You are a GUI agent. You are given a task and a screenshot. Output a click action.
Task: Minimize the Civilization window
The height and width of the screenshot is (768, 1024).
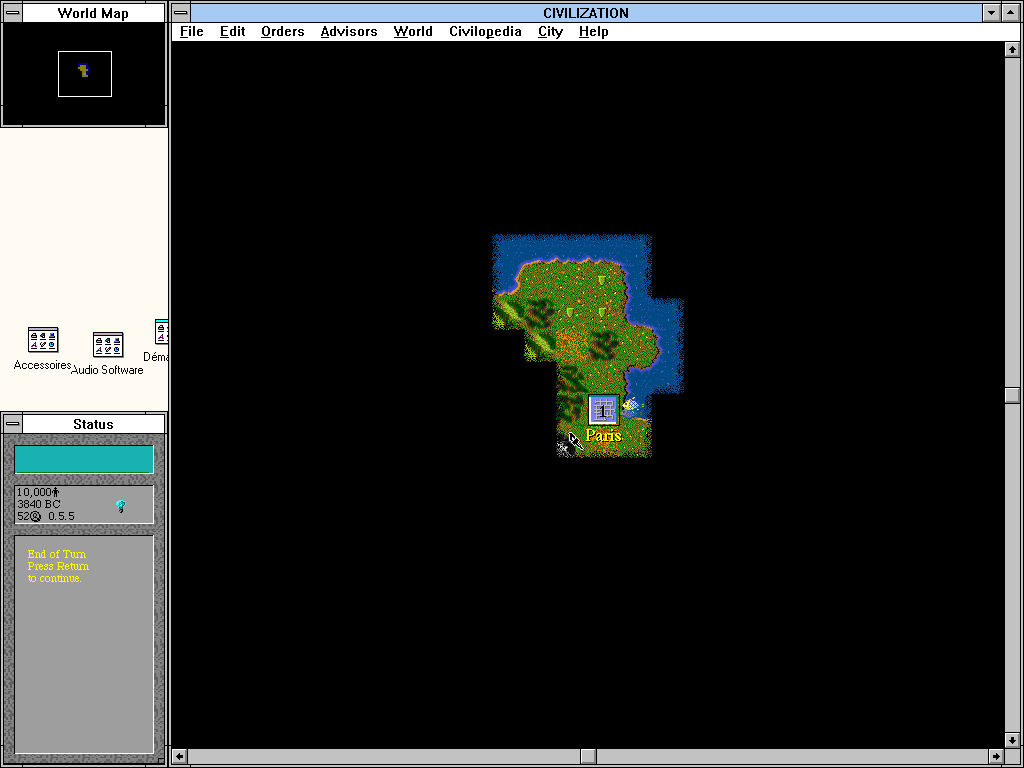tap(991, 12)
